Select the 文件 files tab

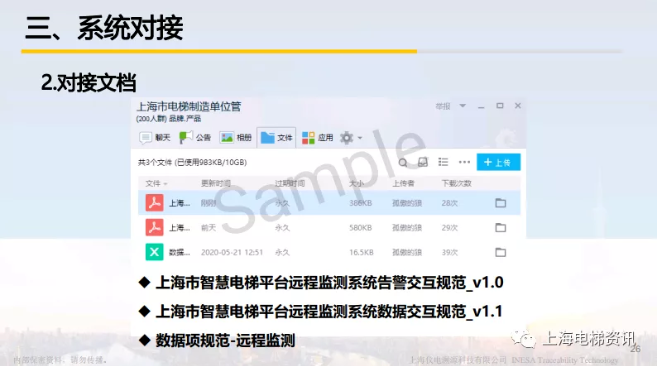(x=276, y=138)
